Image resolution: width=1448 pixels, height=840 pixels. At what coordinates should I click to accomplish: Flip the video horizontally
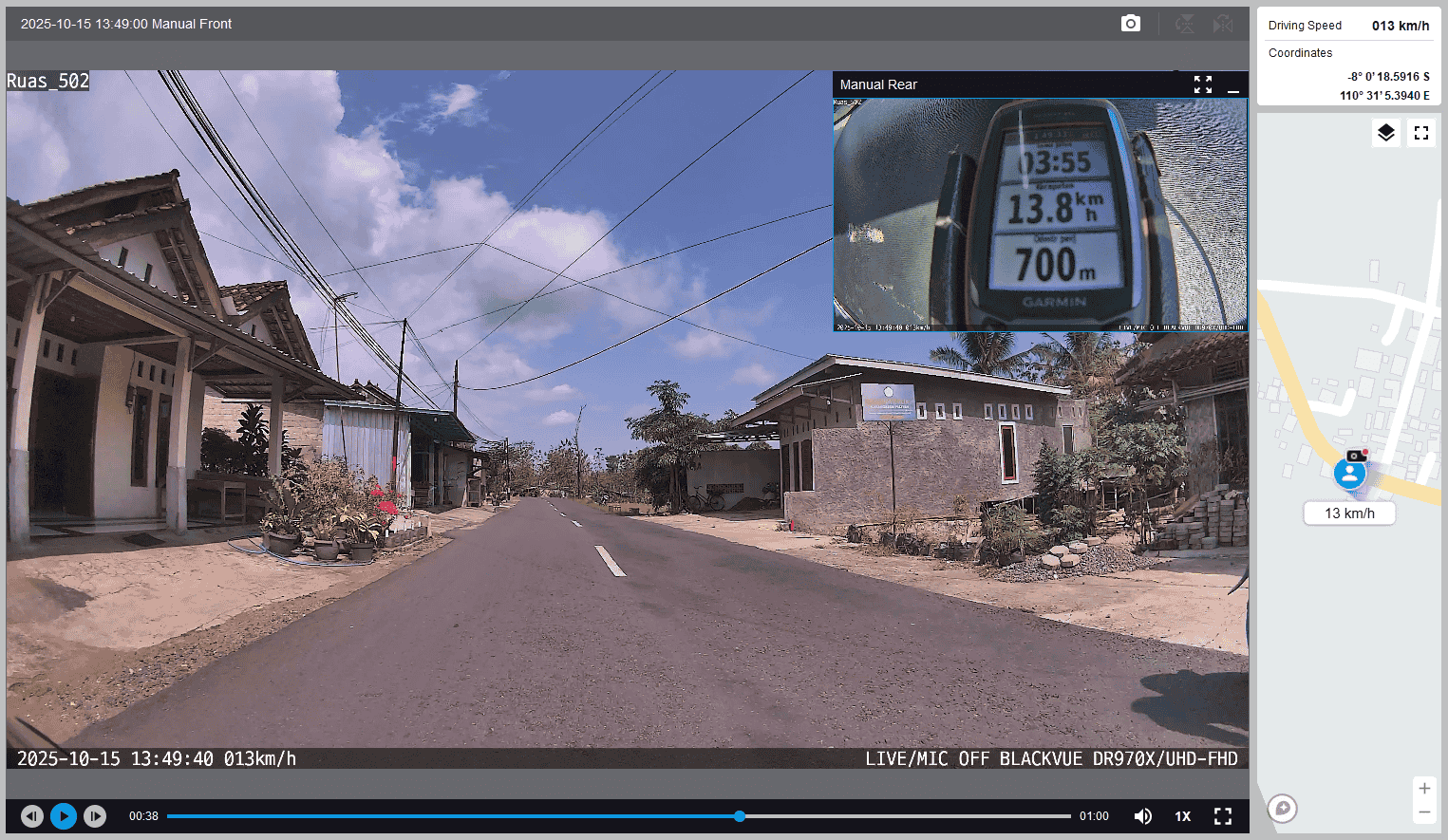point(1223,24)
